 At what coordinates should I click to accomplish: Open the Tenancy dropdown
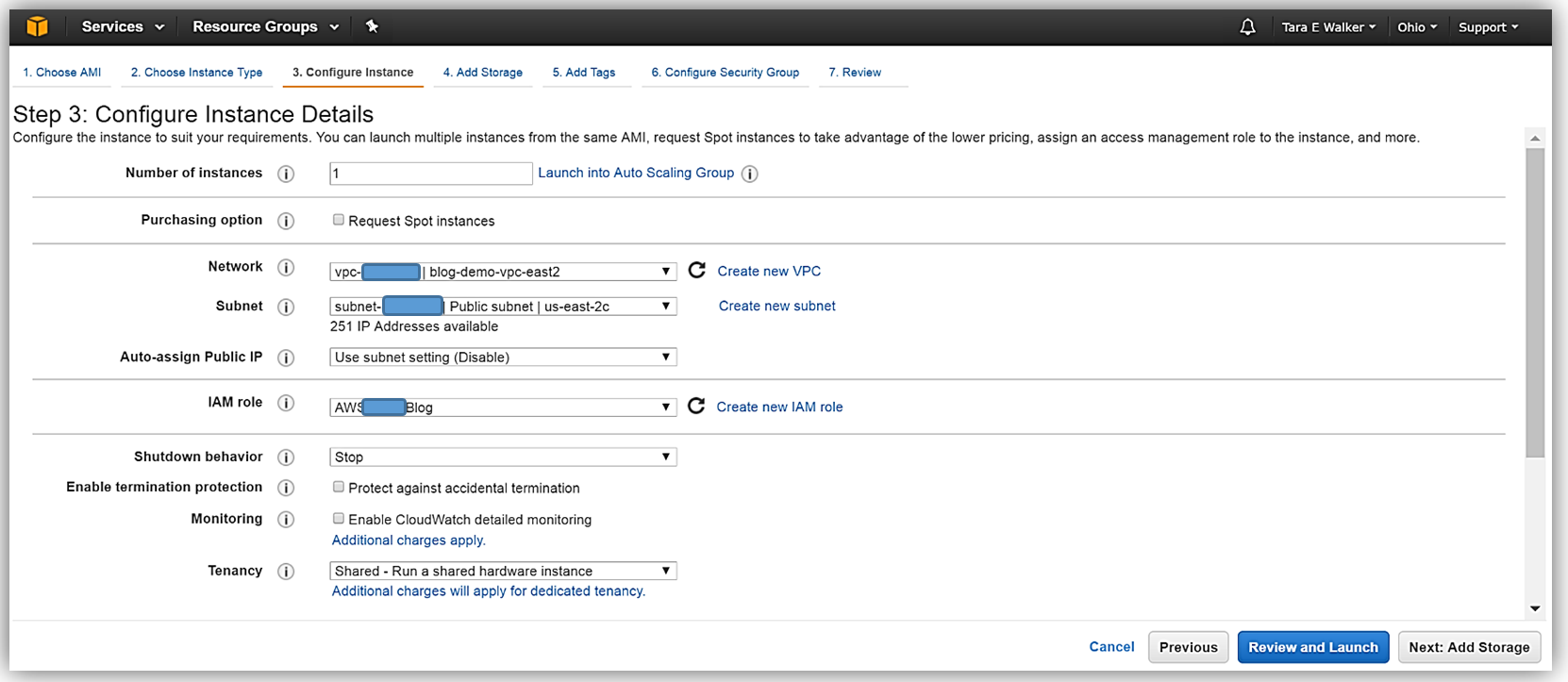503,572
